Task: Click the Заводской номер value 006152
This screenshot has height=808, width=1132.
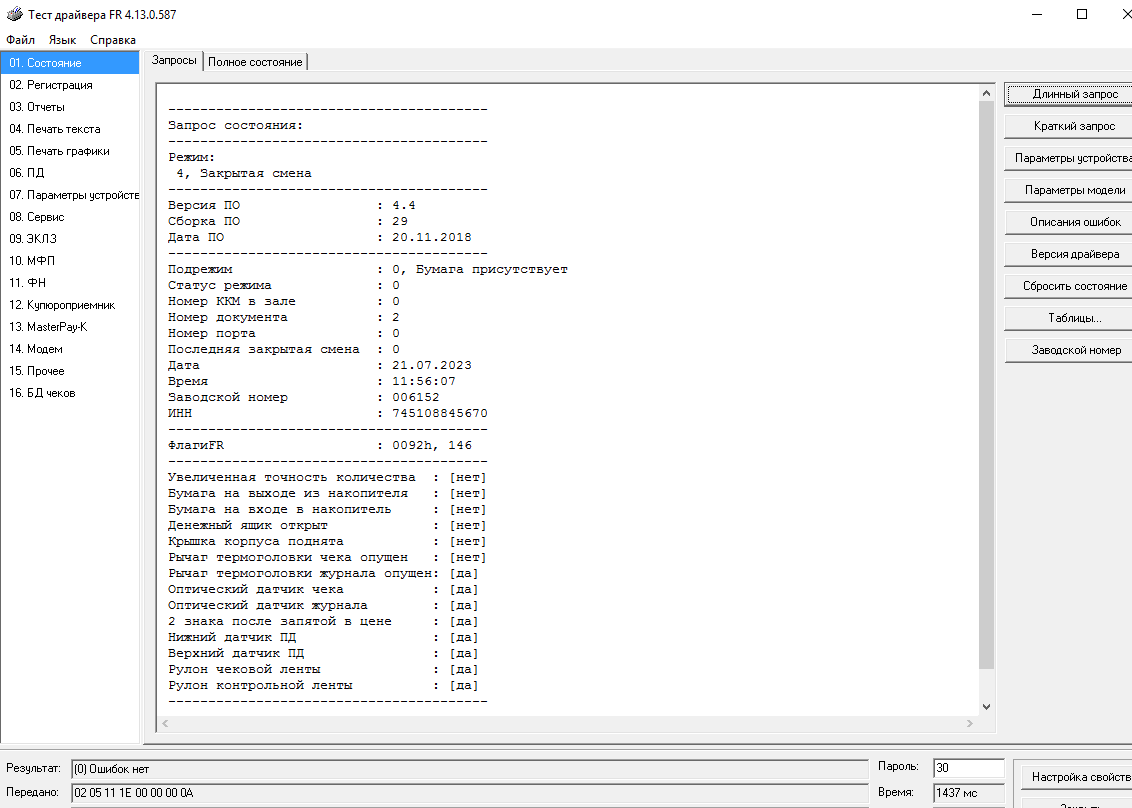Action: click(x=416, y=397)
